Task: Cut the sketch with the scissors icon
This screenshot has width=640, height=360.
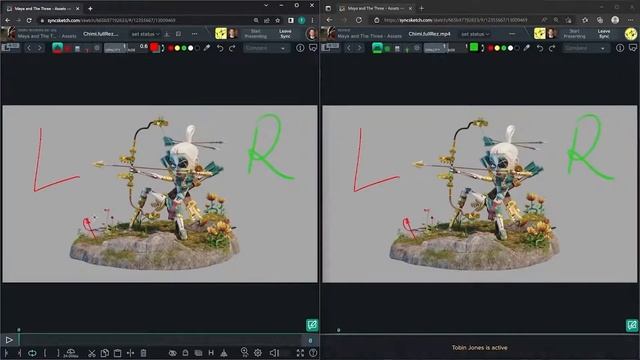Action: 92,353
